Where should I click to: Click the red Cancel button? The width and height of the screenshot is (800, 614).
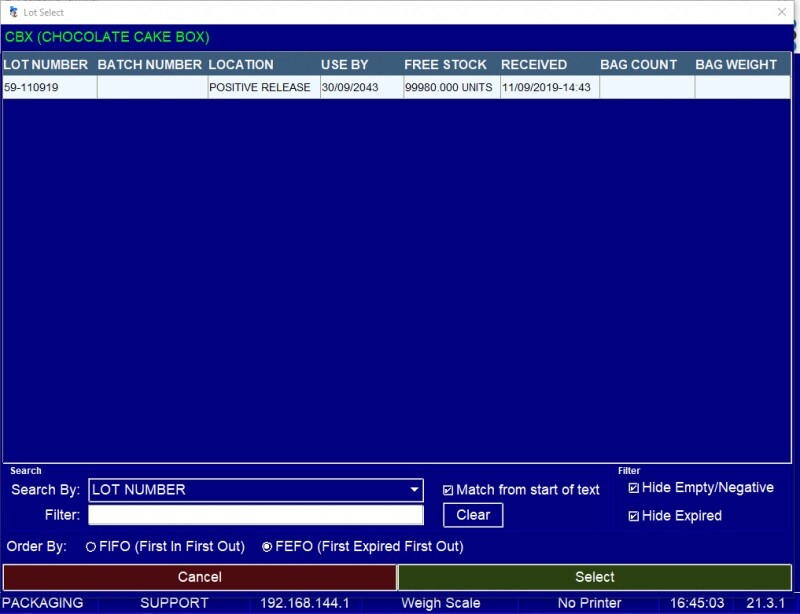(199, 577)
